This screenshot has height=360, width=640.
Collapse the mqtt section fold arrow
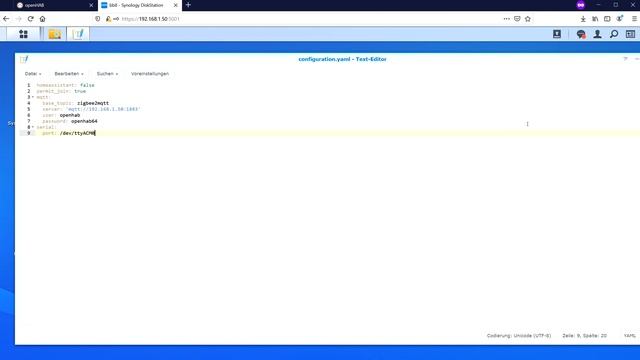[x=33, y=97]
